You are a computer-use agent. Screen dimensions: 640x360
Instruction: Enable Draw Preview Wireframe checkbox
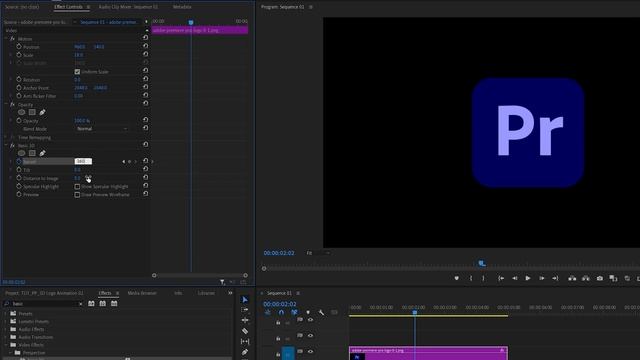(x=77, y=195)
